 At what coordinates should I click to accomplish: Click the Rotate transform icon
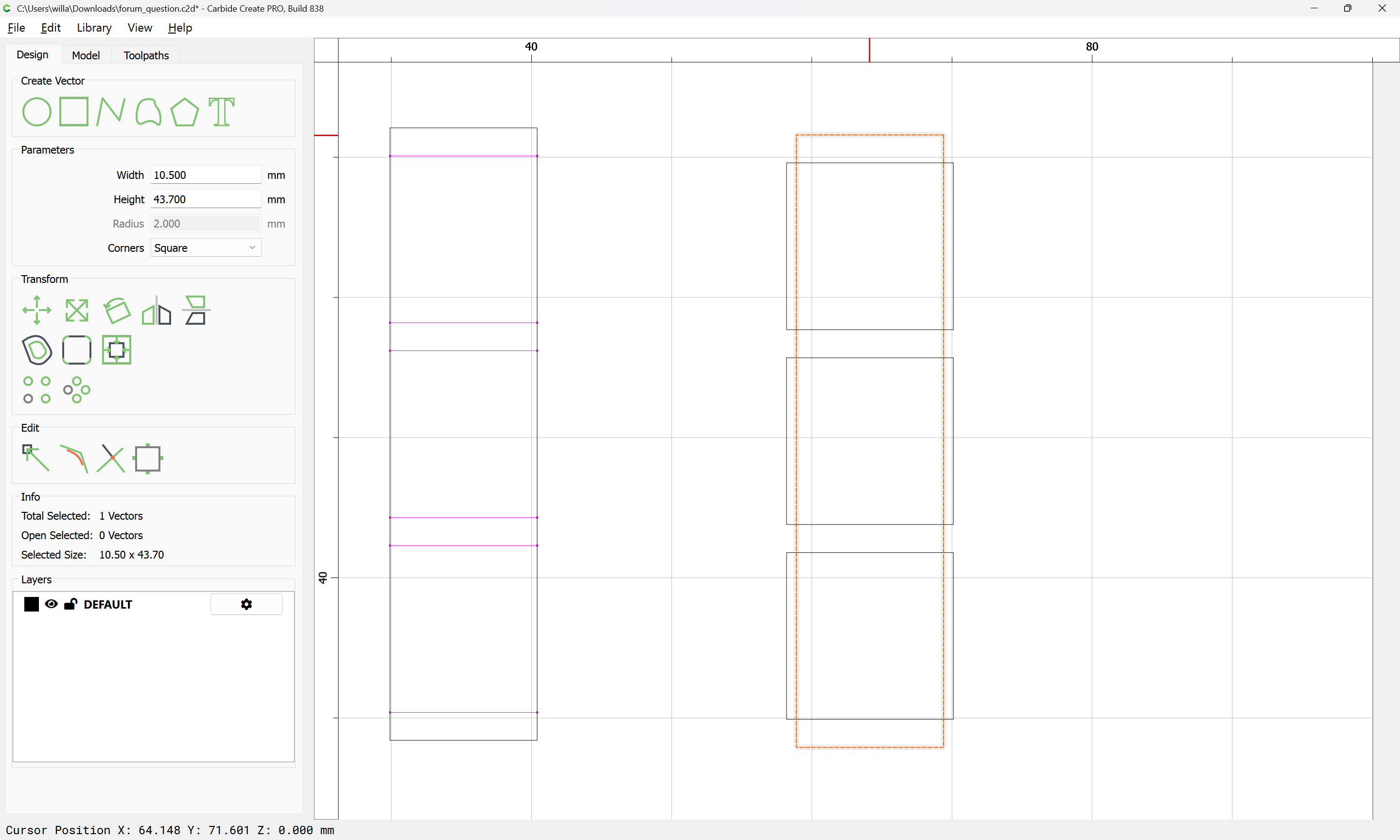117,310
